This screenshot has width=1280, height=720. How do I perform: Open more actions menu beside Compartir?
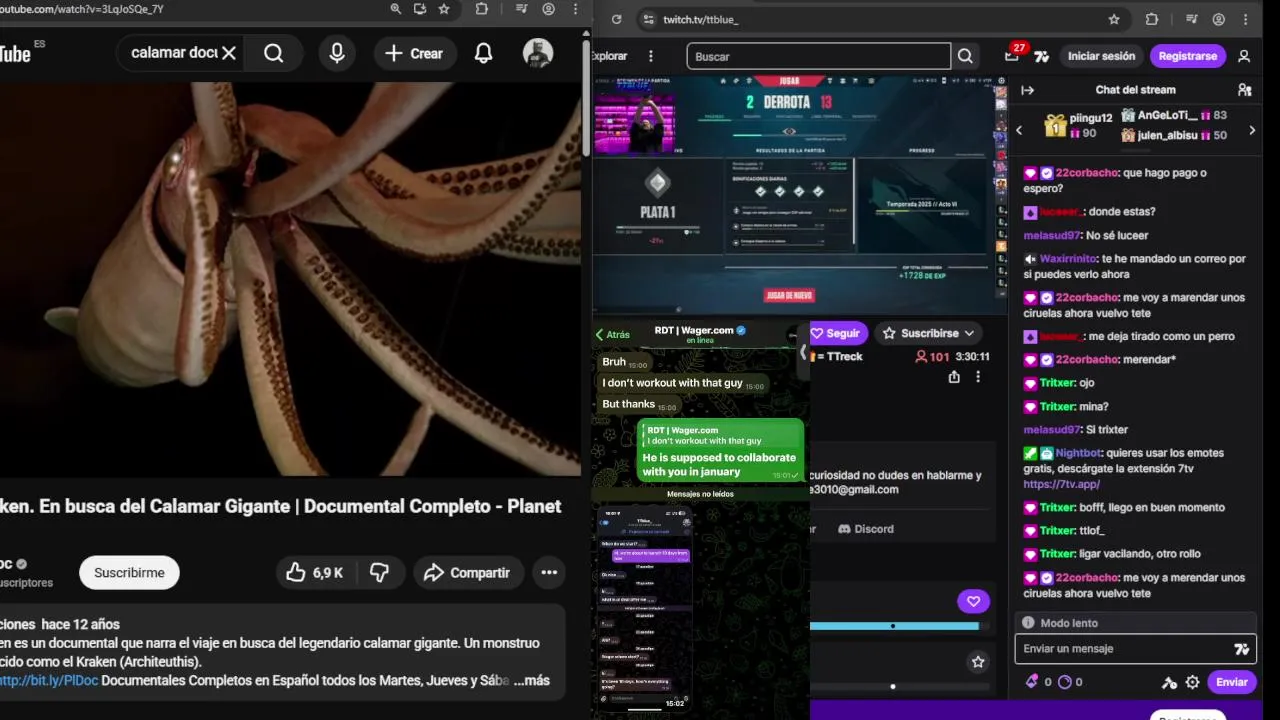tap(549, 572)
